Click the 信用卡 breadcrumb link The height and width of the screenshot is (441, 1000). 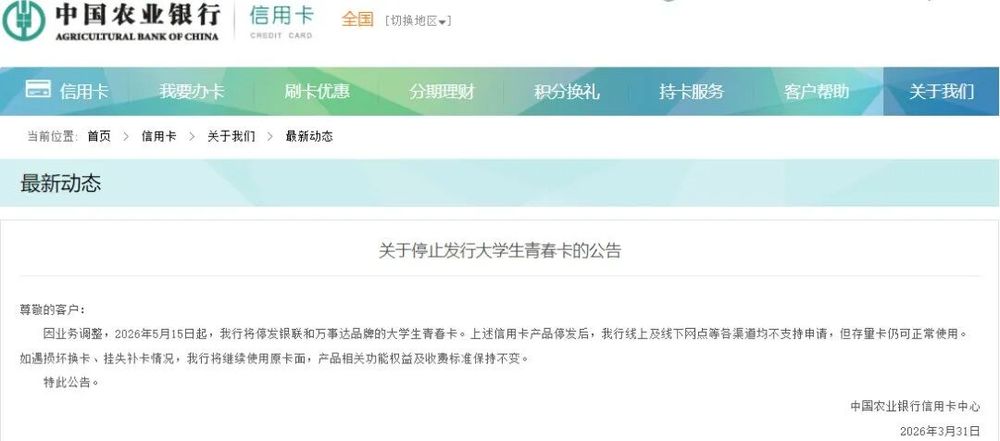pyautogui.click(x=159, y=136)
